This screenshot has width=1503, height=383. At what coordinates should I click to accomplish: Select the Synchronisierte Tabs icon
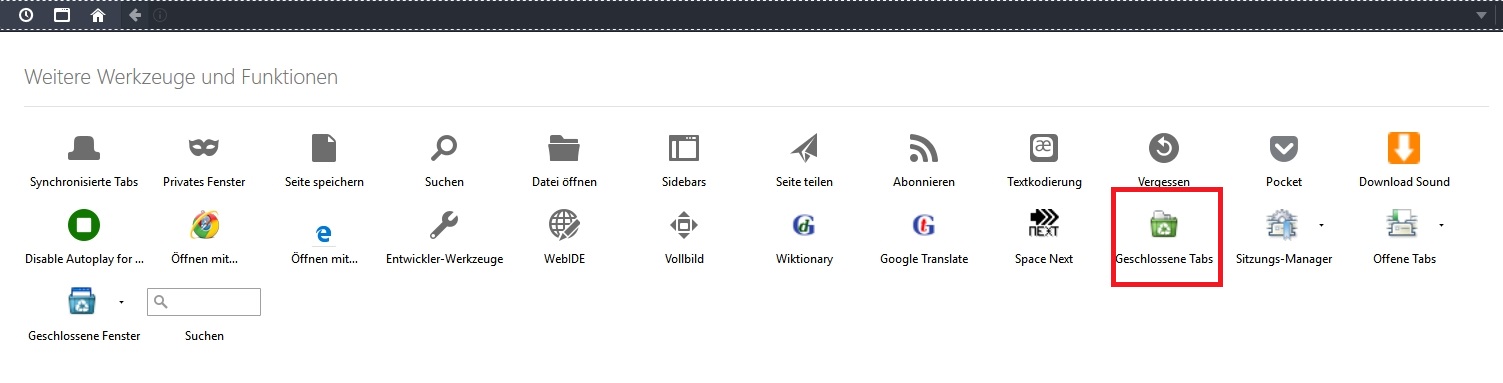(x=84, y=148)
